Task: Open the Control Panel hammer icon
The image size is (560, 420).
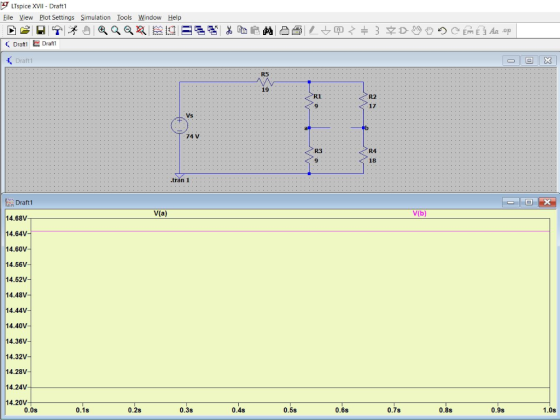Action: [57, 31]
